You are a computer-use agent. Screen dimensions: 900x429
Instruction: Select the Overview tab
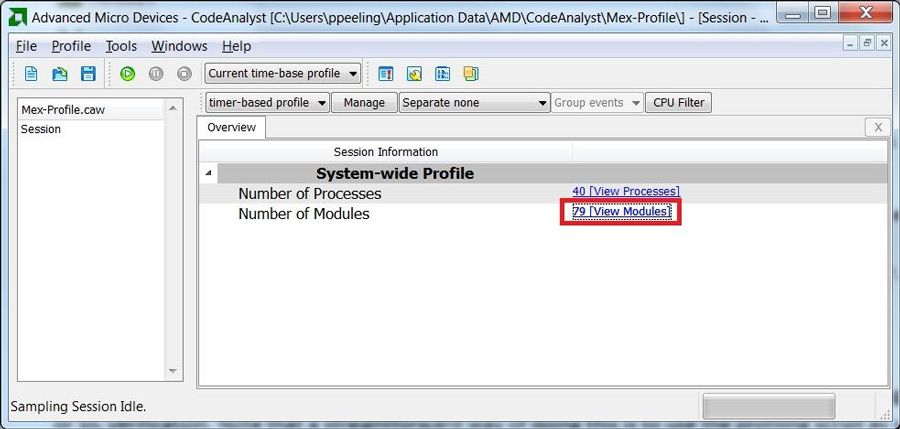tap(231, 127)
